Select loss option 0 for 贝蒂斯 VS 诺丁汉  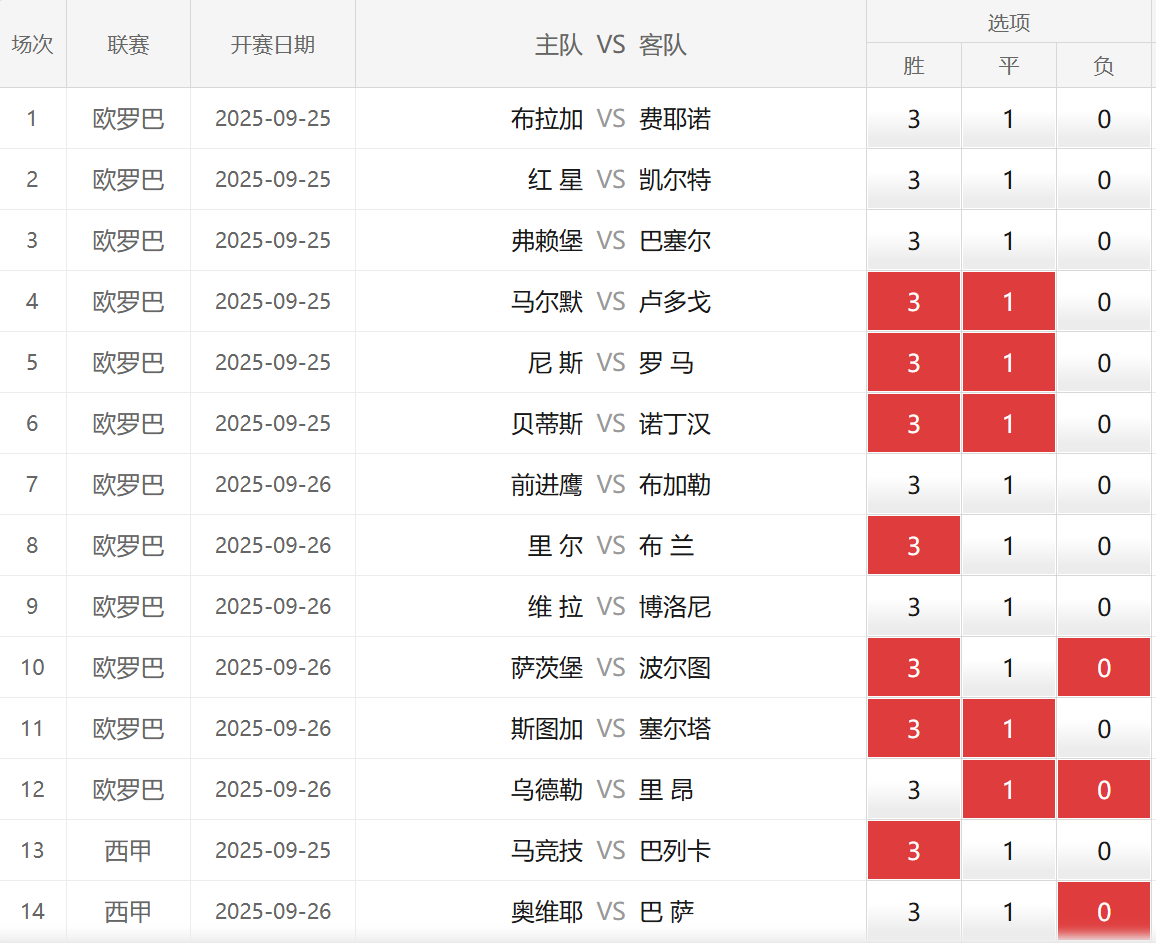[x=1104, y=424]
